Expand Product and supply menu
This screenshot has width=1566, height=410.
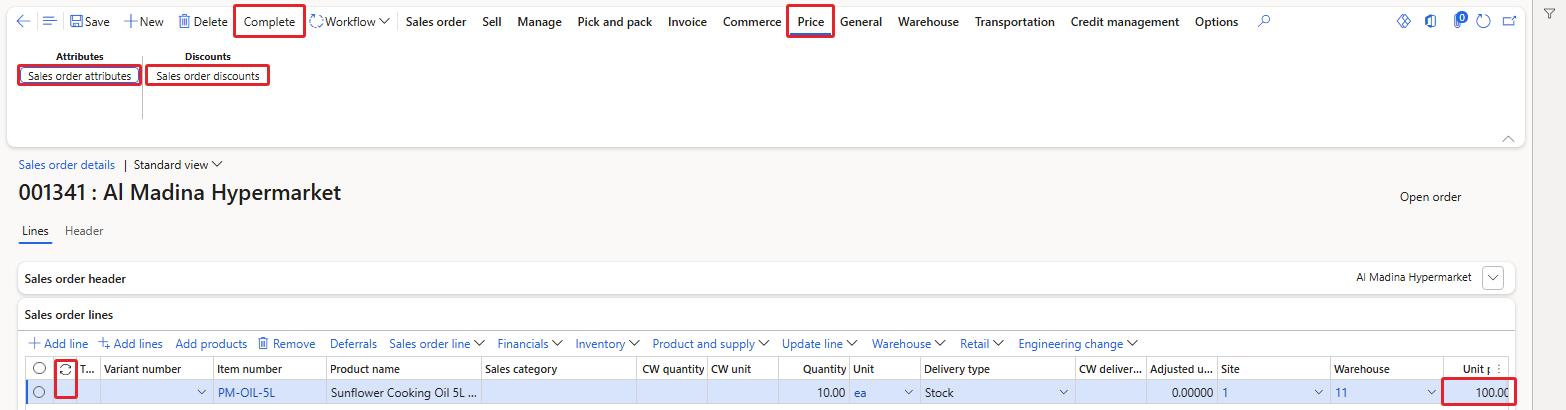click(x=711, y=344)
